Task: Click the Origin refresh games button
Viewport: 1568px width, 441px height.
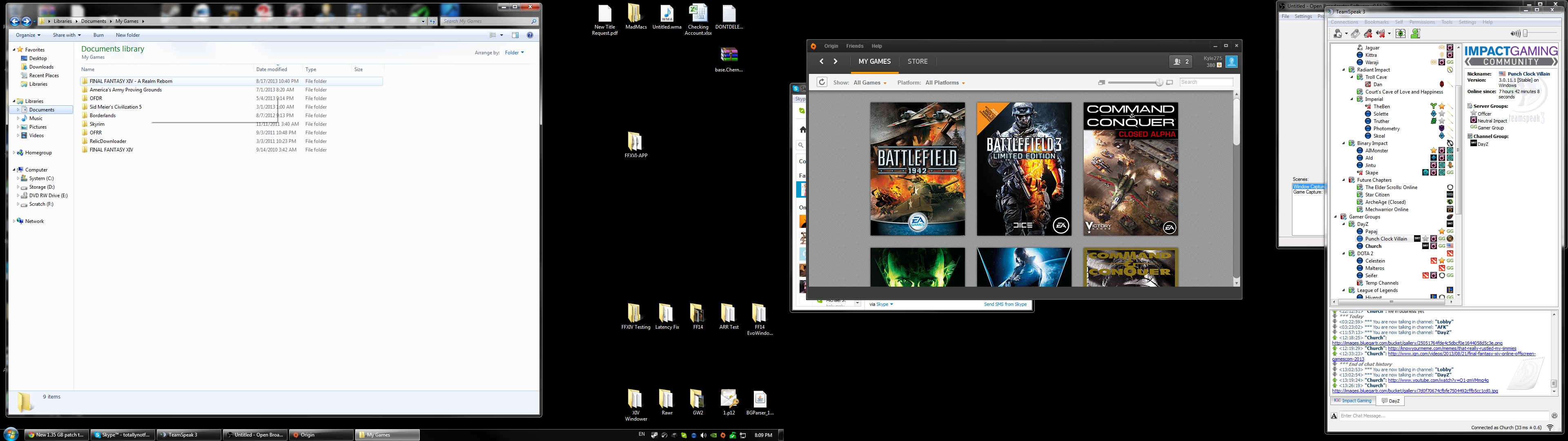Action: [x=822, y=82]
